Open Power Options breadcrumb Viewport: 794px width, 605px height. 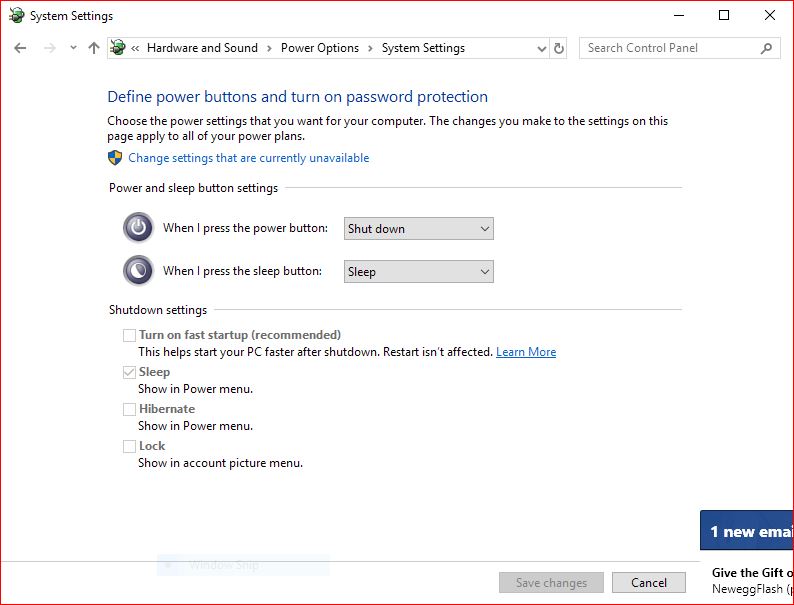click(320, 48)
